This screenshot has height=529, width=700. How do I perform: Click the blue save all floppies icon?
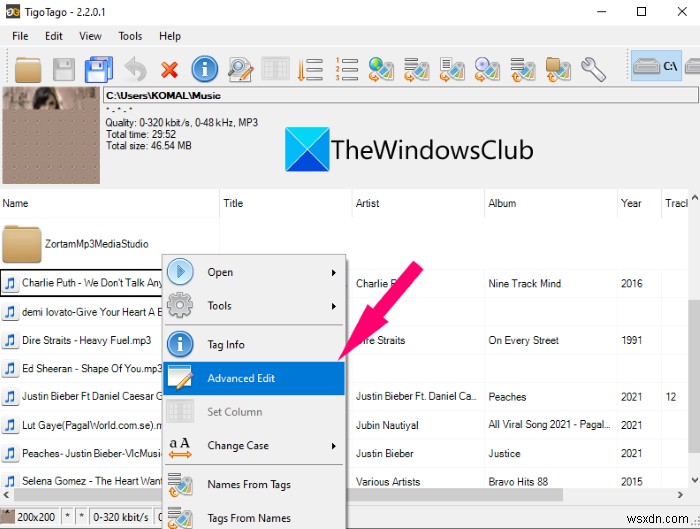point(99,69)
